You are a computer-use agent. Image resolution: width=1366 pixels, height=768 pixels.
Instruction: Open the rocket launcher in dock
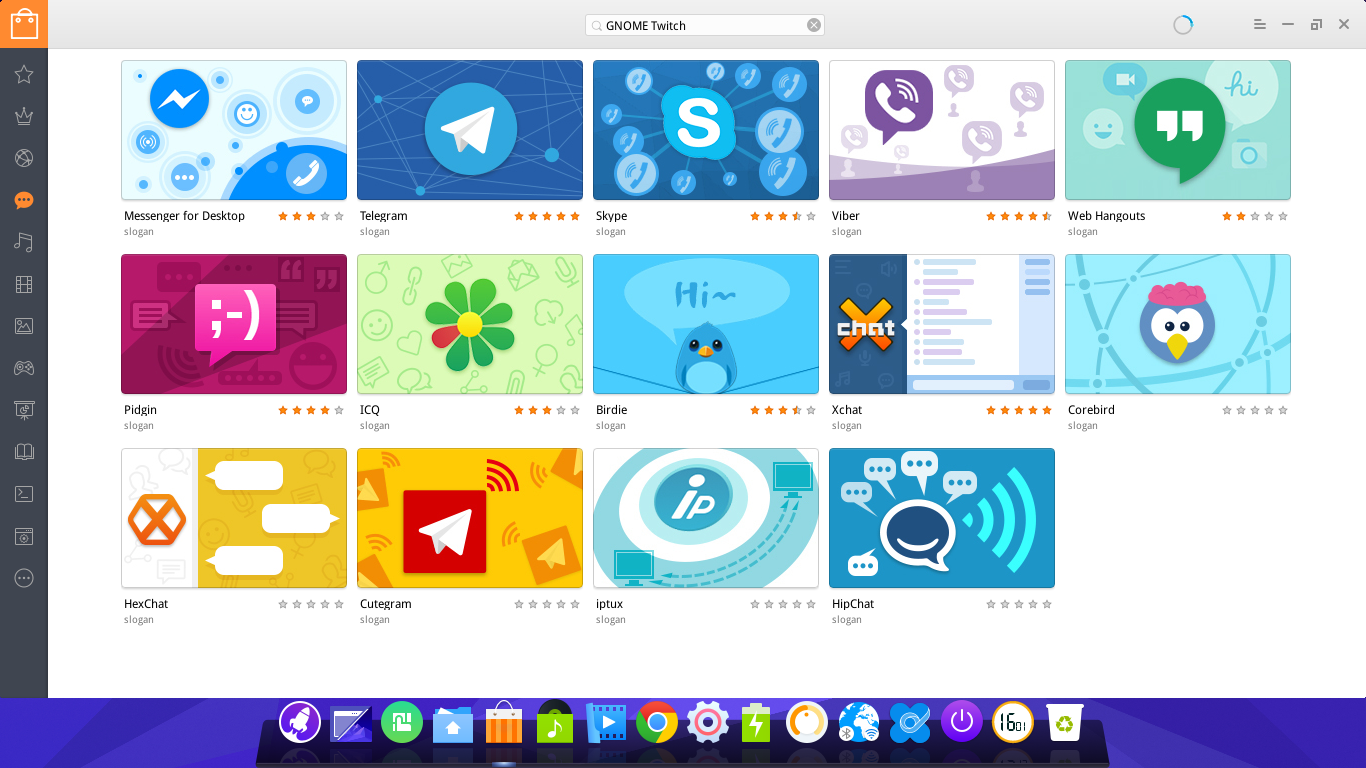(x=299, y=721)
